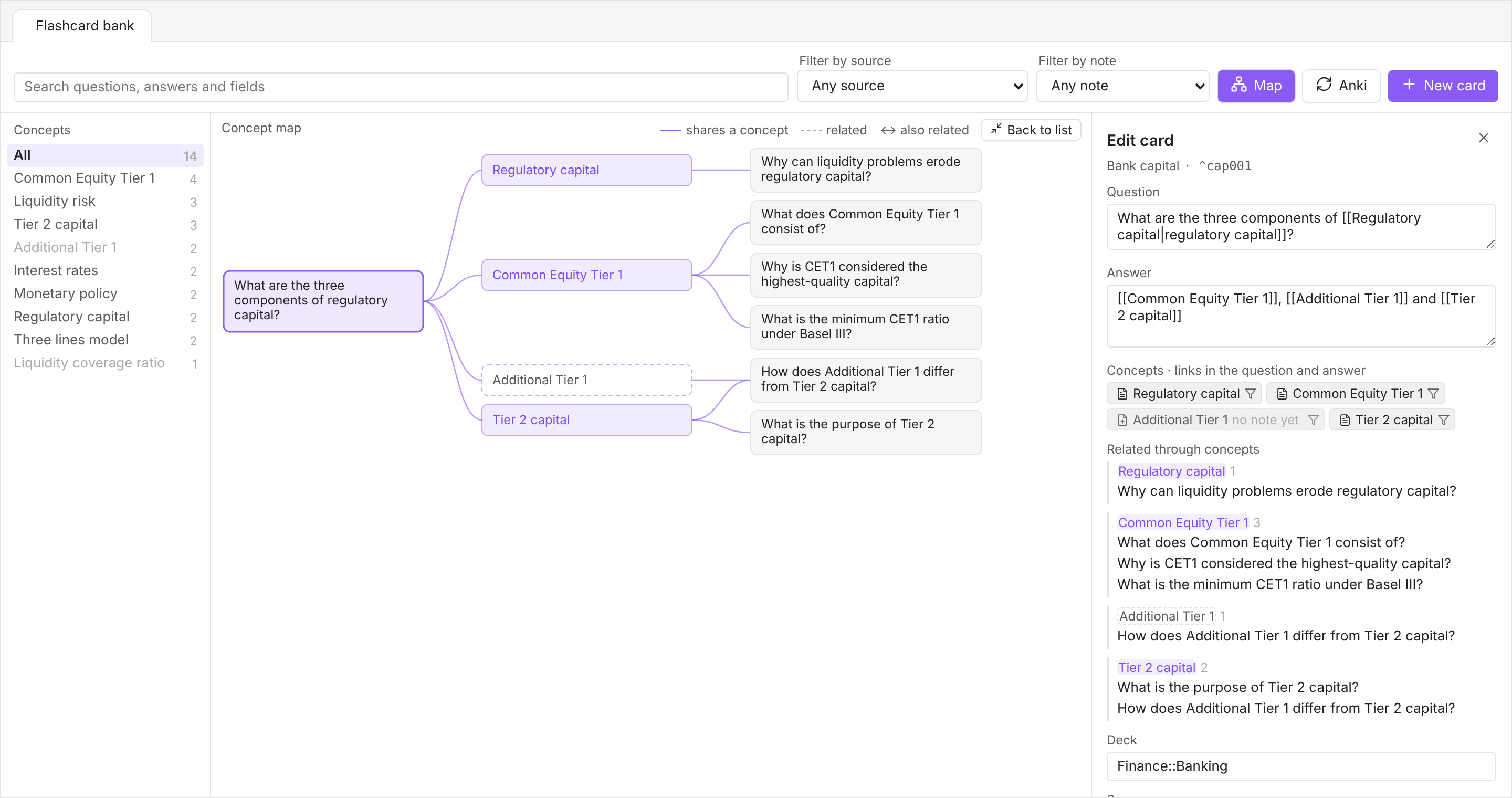Open Regulatory capital note document icon
The height and width of the screenshot is (798, 1512).
(1122, 394)
